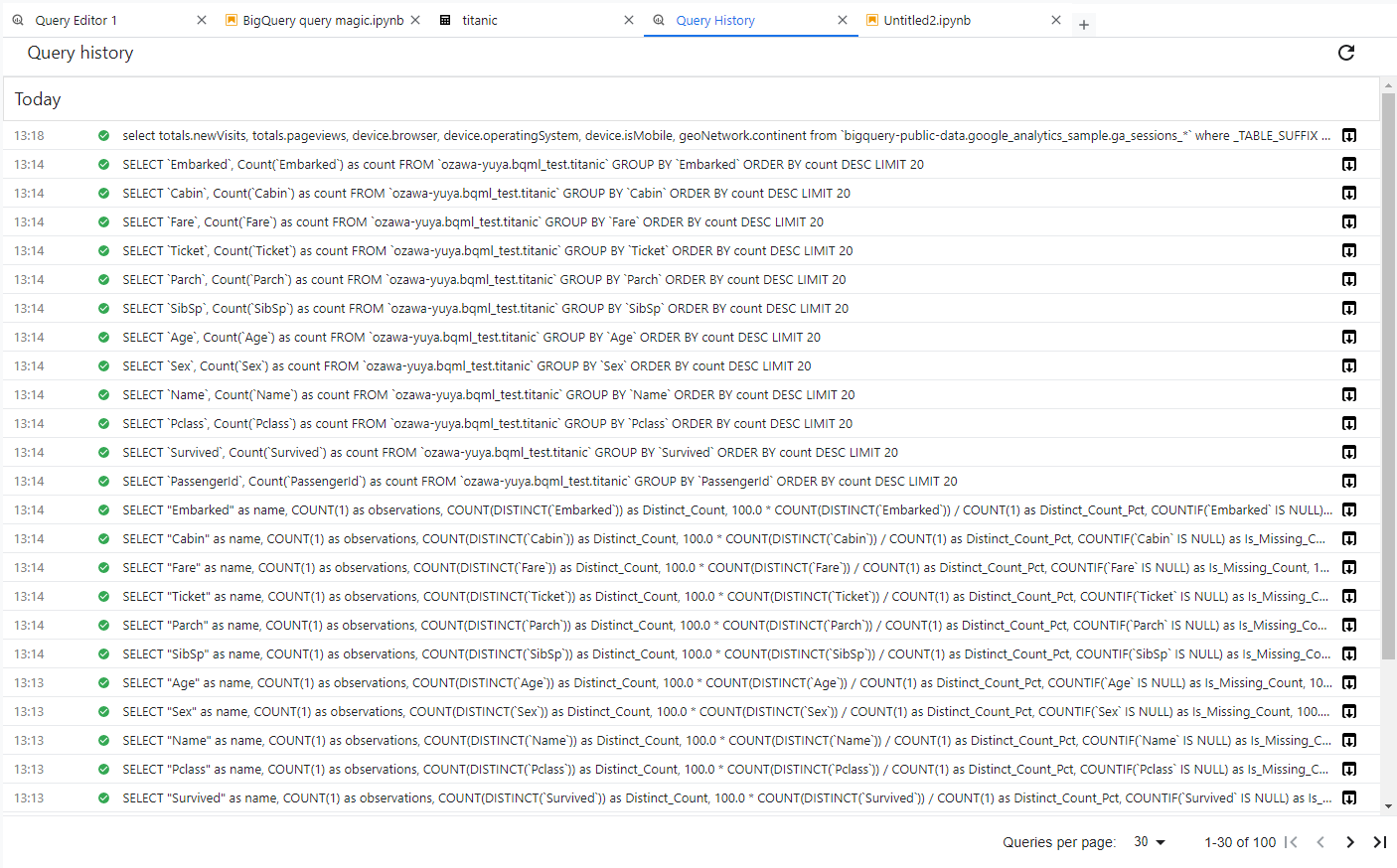Click the table icon on the titanic tab
This screenshot has height=868, width=1397.
point(444,19)
